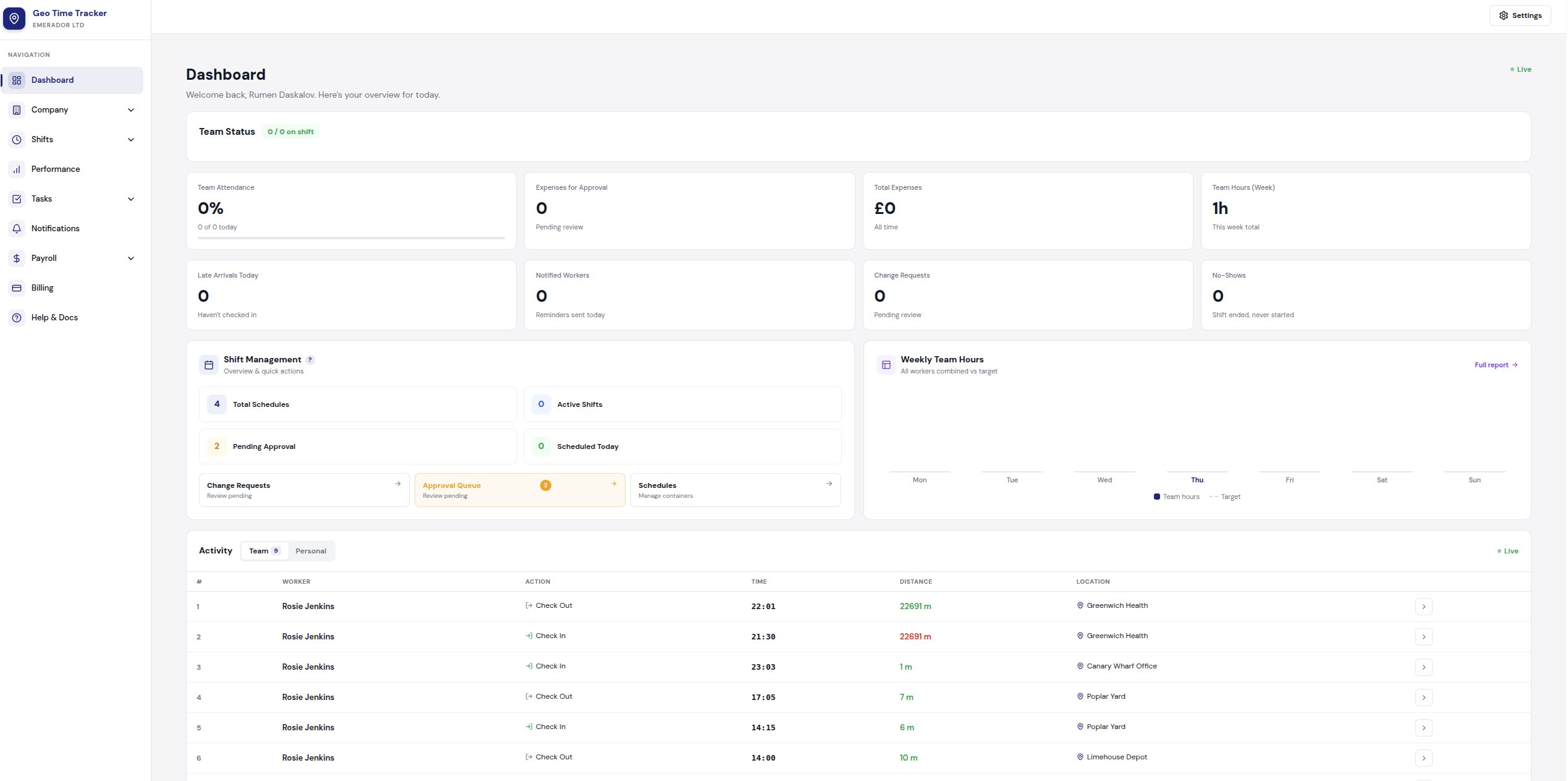Click the Team Attendance progress bar
Screen dimensions: 1568x781
click(x=351, y=238)
